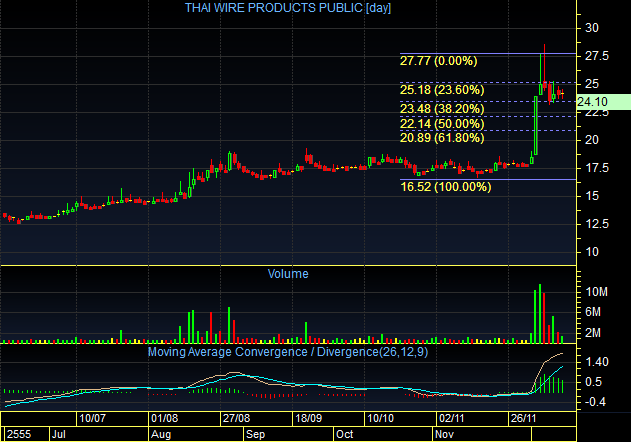This screenshot has height=442, width=631.
Task: Click the Nov month label
Action: click(444, 434)
